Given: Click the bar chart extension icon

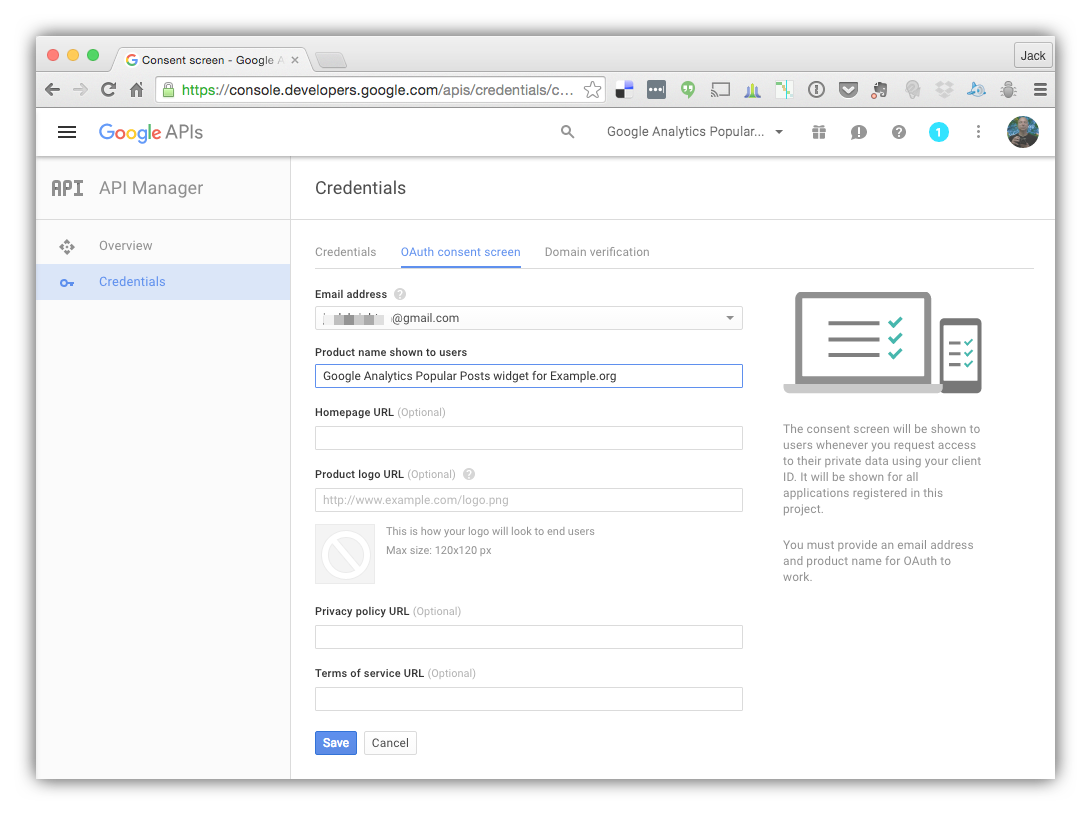Looking at the screenshot, I should point(752,90).
